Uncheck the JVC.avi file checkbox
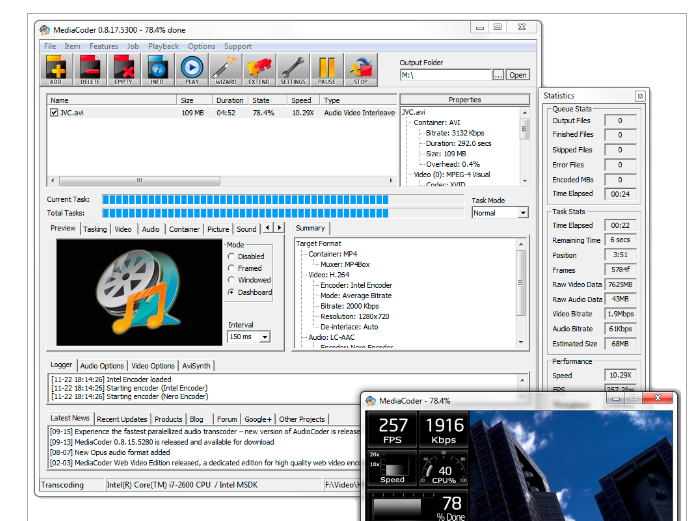695x521 pixels. point(54,113)
